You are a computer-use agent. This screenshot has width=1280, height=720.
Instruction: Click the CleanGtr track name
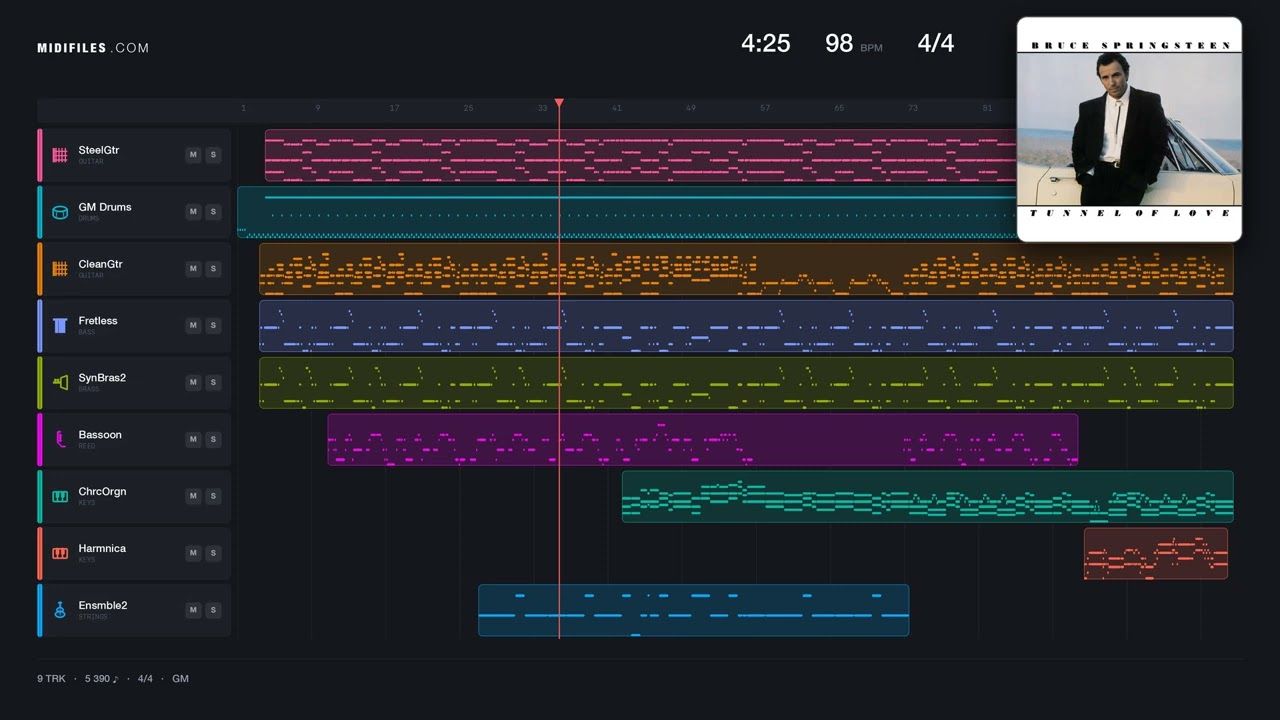(x=100, y=264)
